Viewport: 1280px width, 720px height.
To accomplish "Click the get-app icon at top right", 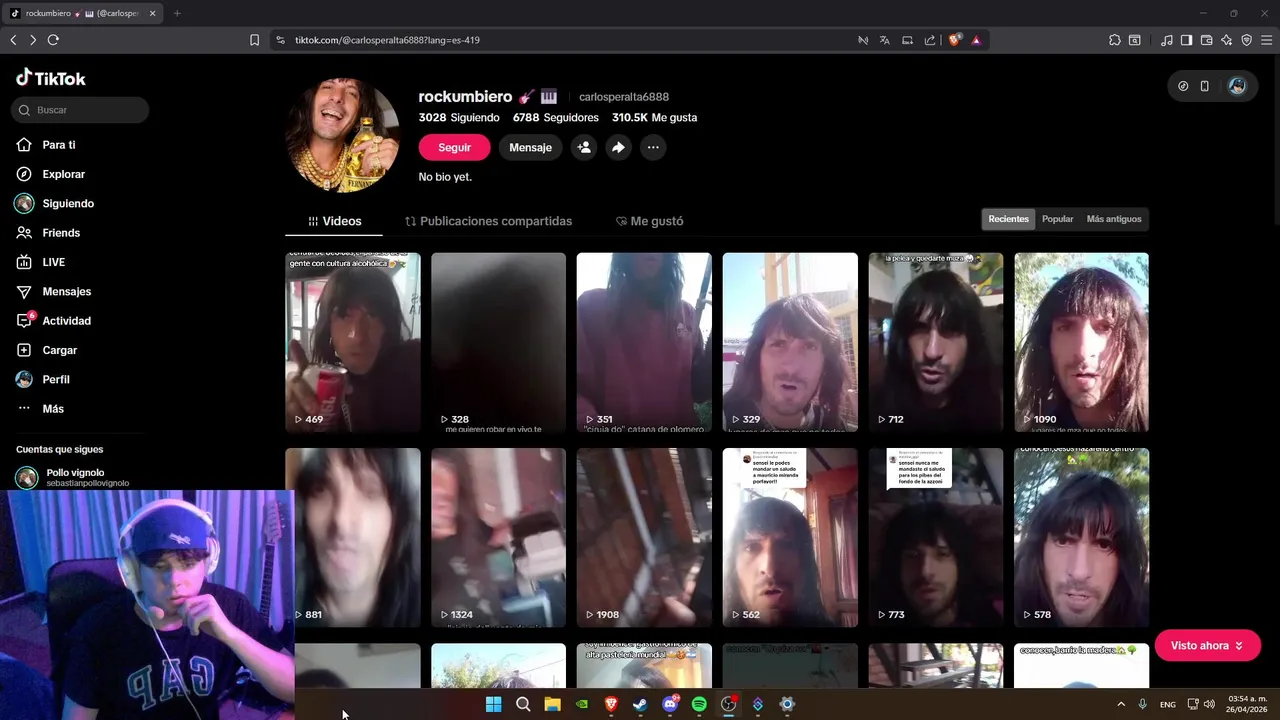I will tap(1183, 86).
